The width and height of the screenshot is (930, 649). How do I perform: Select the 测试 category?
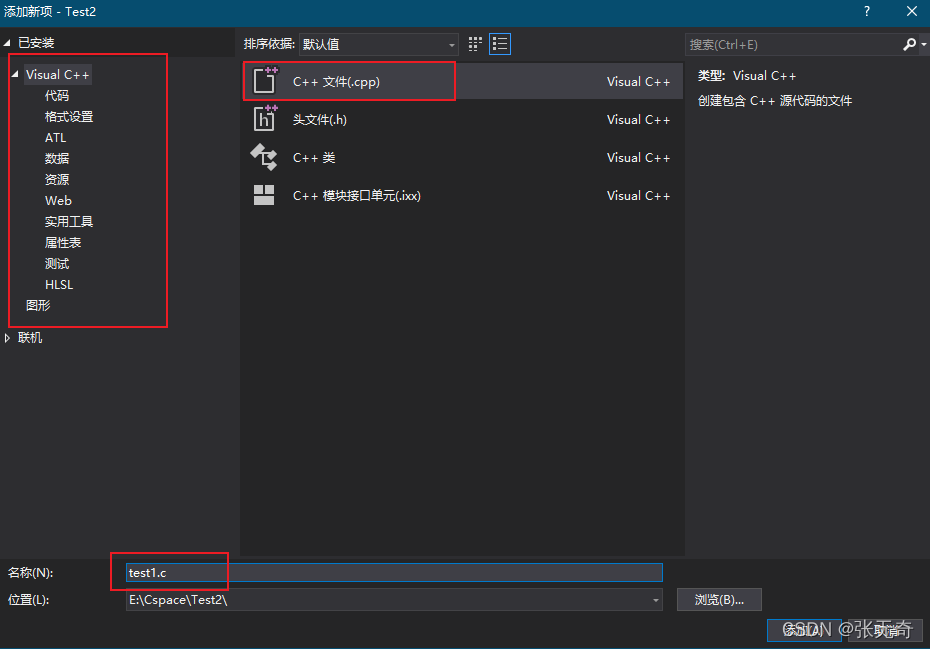coord(57,263)
